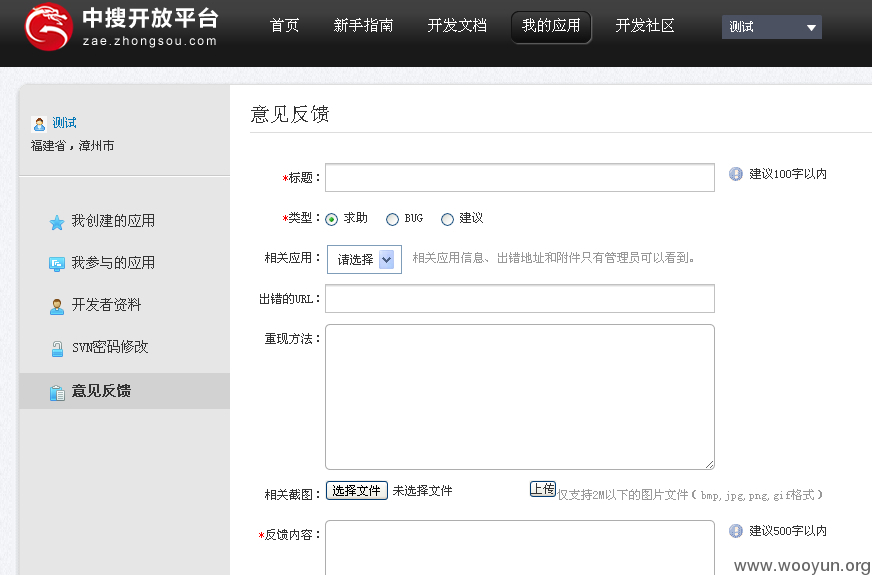Select the 求助 radio button
This screenshot has height=575, width=872.
pos(331,219)
